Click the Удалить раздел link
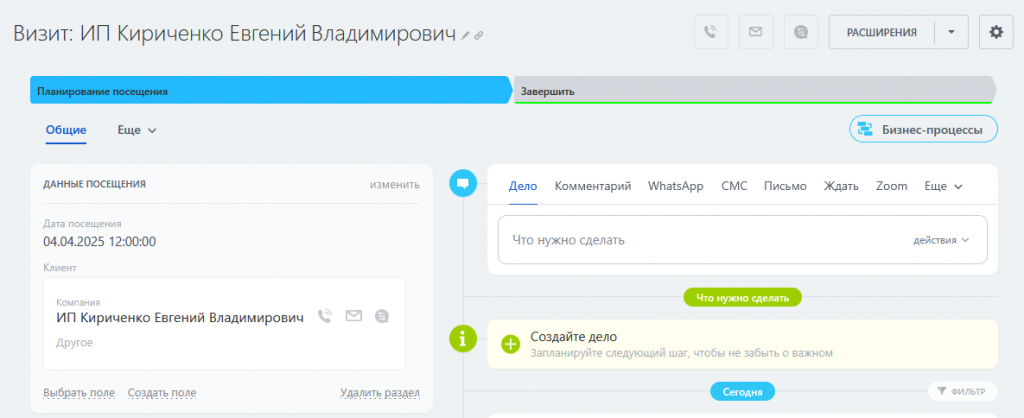Screen dimensions: 1024x418 point(380,393)
